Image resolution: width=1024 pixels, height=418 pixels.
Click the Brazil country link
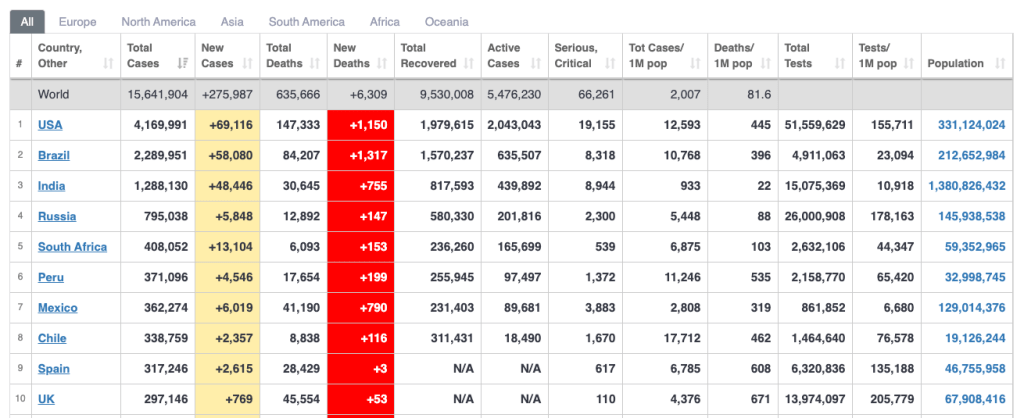click(x=53, y=155)
